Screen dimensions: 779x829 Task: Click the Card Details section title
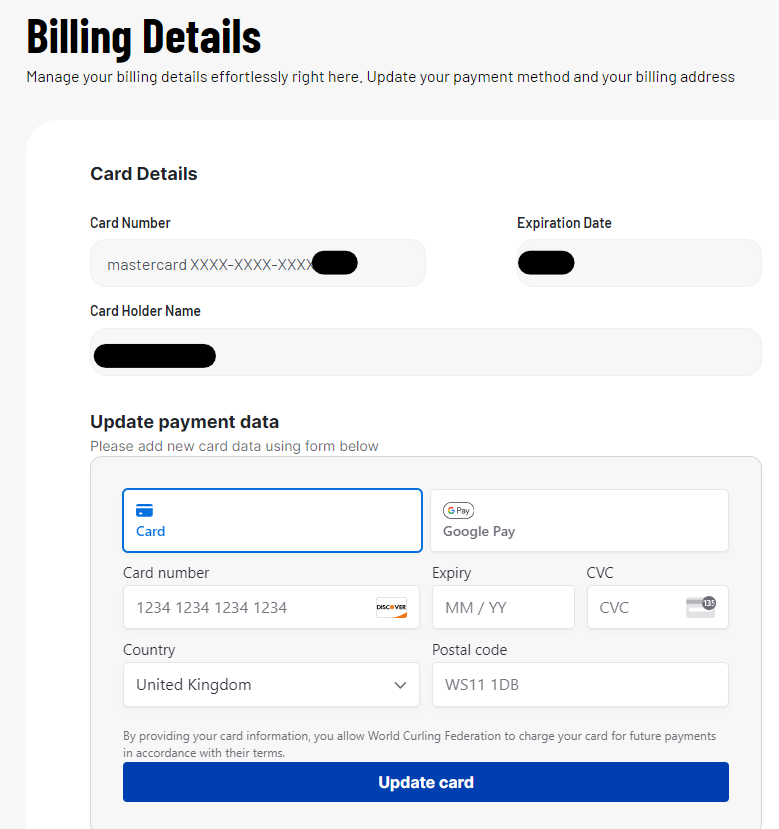(x=144, y=174)
